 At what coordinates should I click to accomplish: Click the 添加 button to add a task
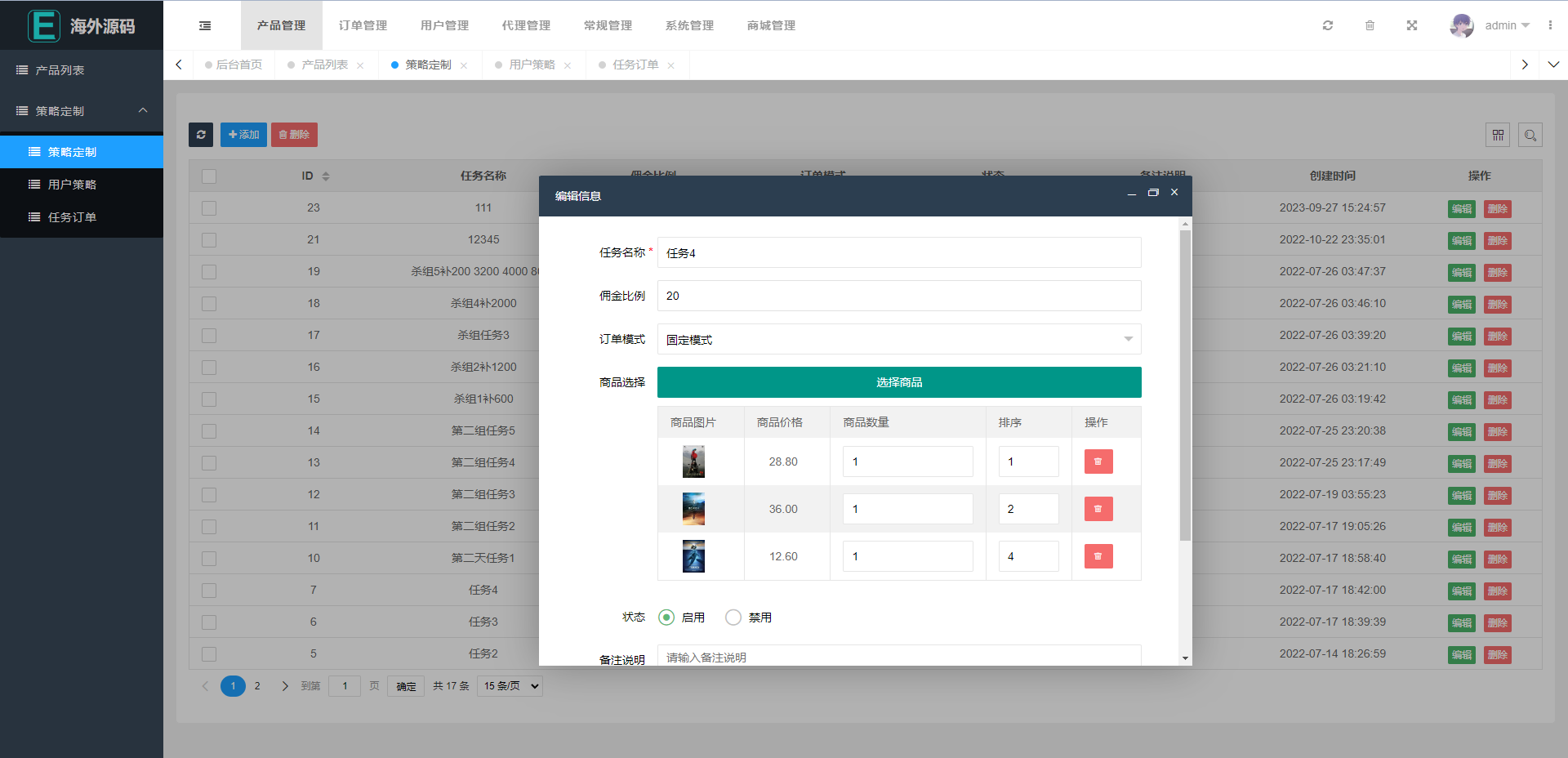click(x=243, y=135)
